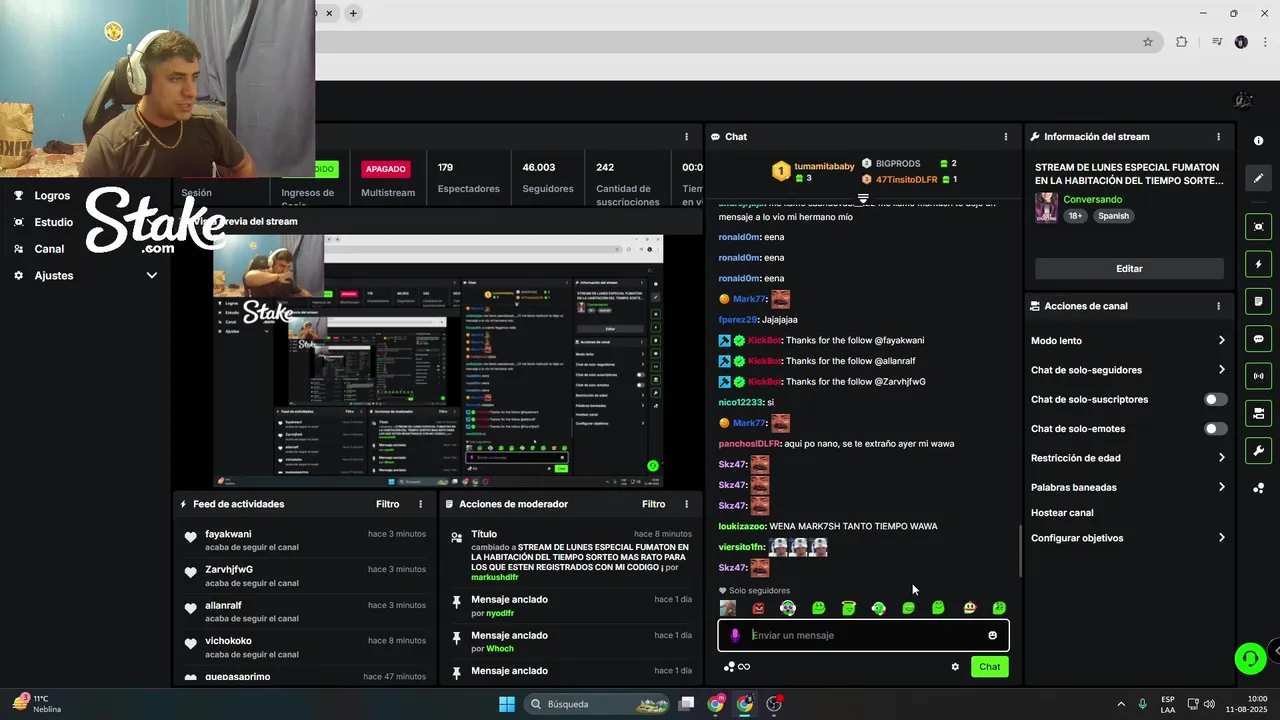Open the info icon in right sidebar

[x=1258, y=141]
